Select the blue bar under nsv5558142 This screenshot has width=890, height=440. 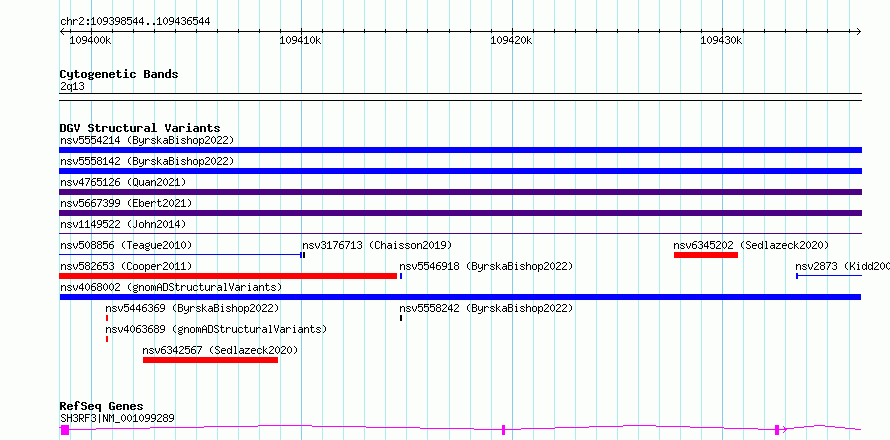[x=460, y=171]
